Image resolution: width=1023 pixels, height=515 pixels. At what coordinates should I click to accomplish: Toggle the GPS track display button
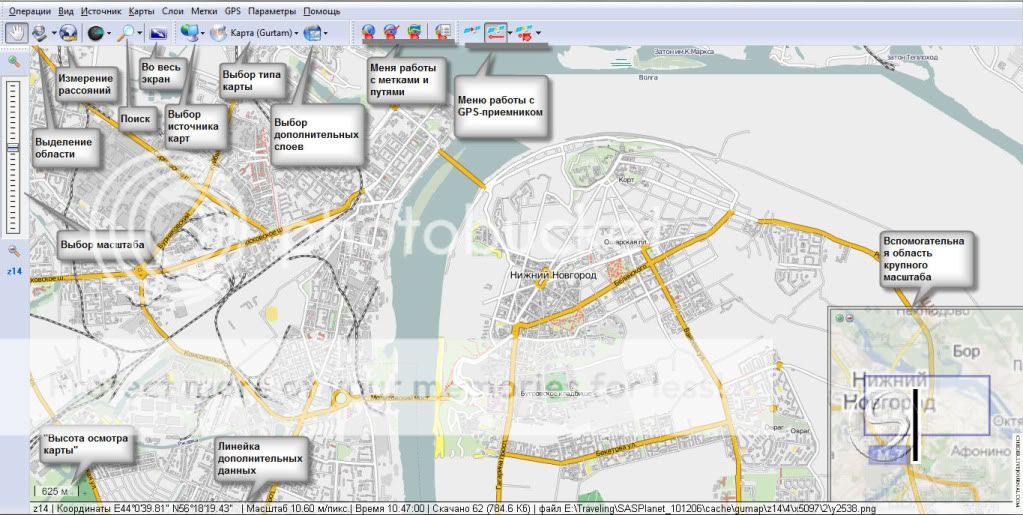tap(496, 33)
